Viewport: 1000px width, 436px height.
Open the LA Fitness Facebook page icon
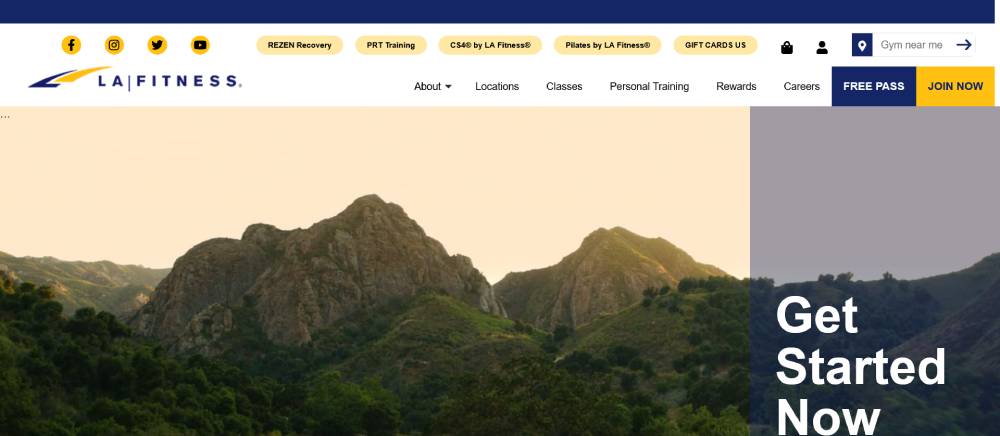[71, 45]
